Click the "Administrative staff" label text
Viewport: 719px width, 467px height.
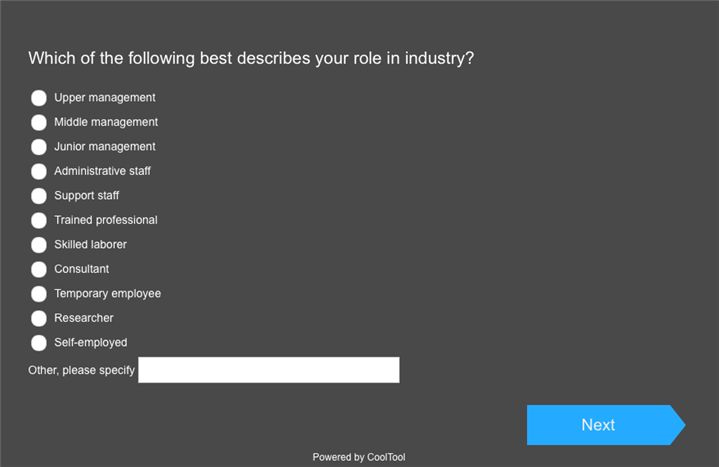click(x=102, y=171)
